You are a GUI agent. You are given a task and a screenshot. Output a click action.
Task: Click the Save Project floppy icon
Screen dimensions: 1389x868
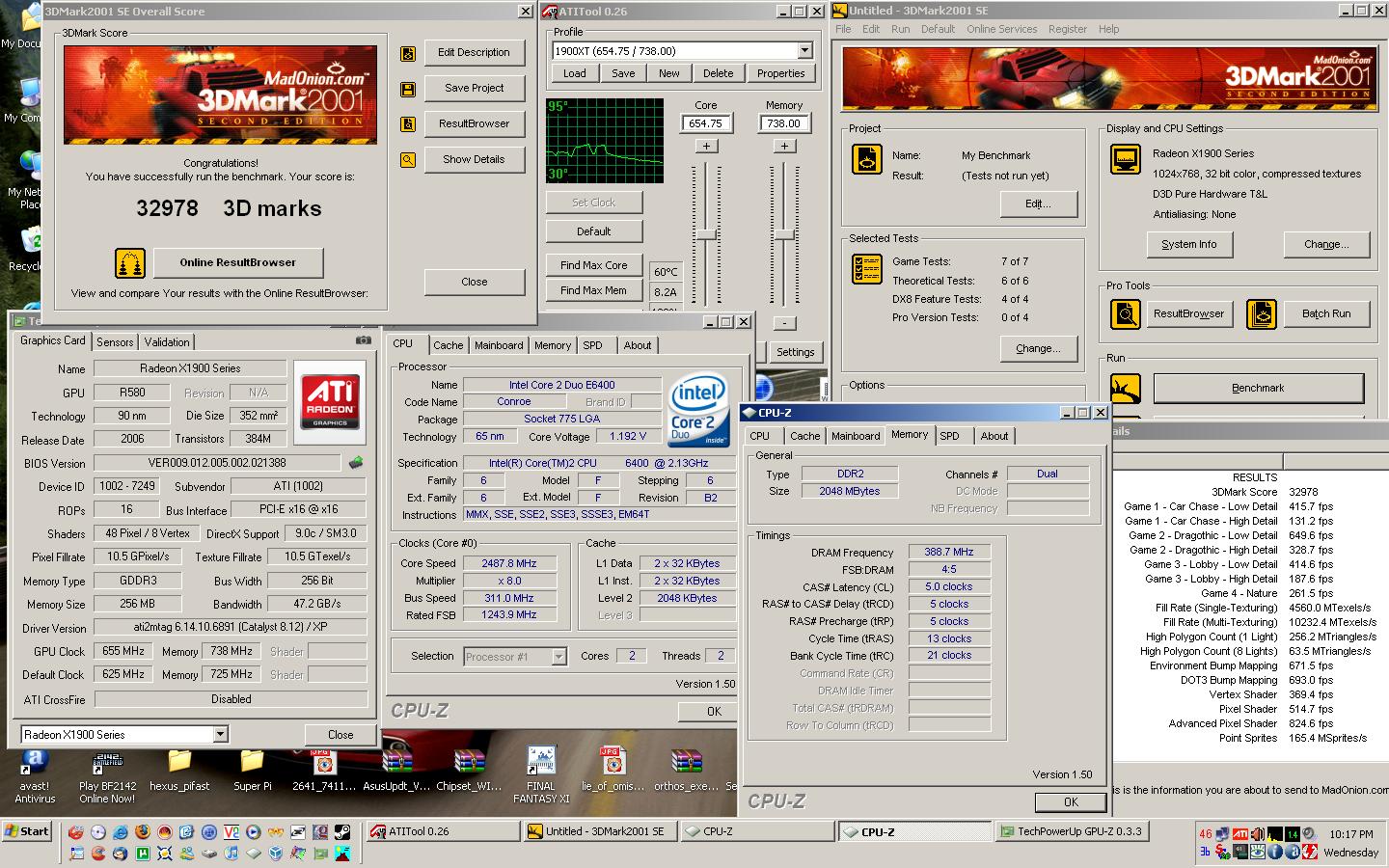pos(408,89)
